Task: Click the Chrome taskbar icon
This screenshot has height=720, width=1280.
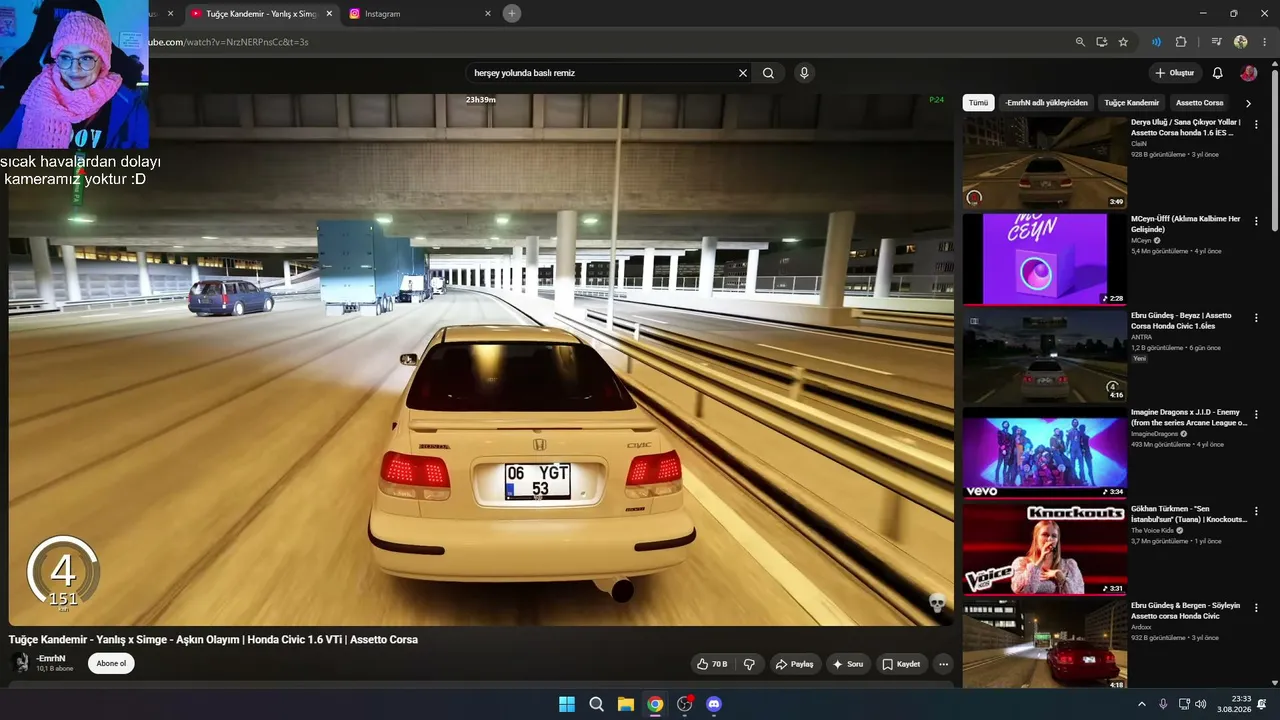Action: [655, 704]
